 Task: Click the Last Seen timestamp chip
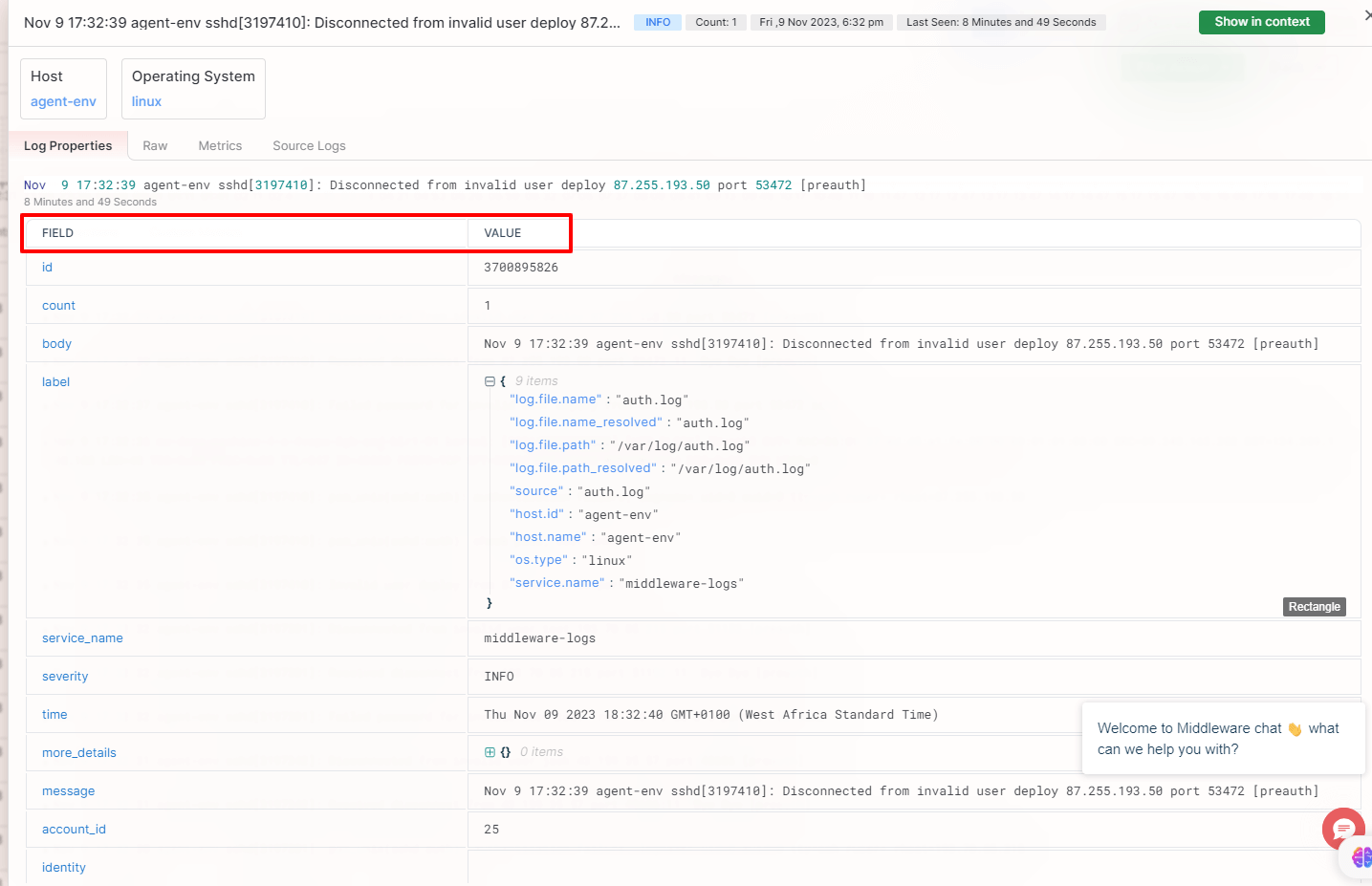[1001, 21]
